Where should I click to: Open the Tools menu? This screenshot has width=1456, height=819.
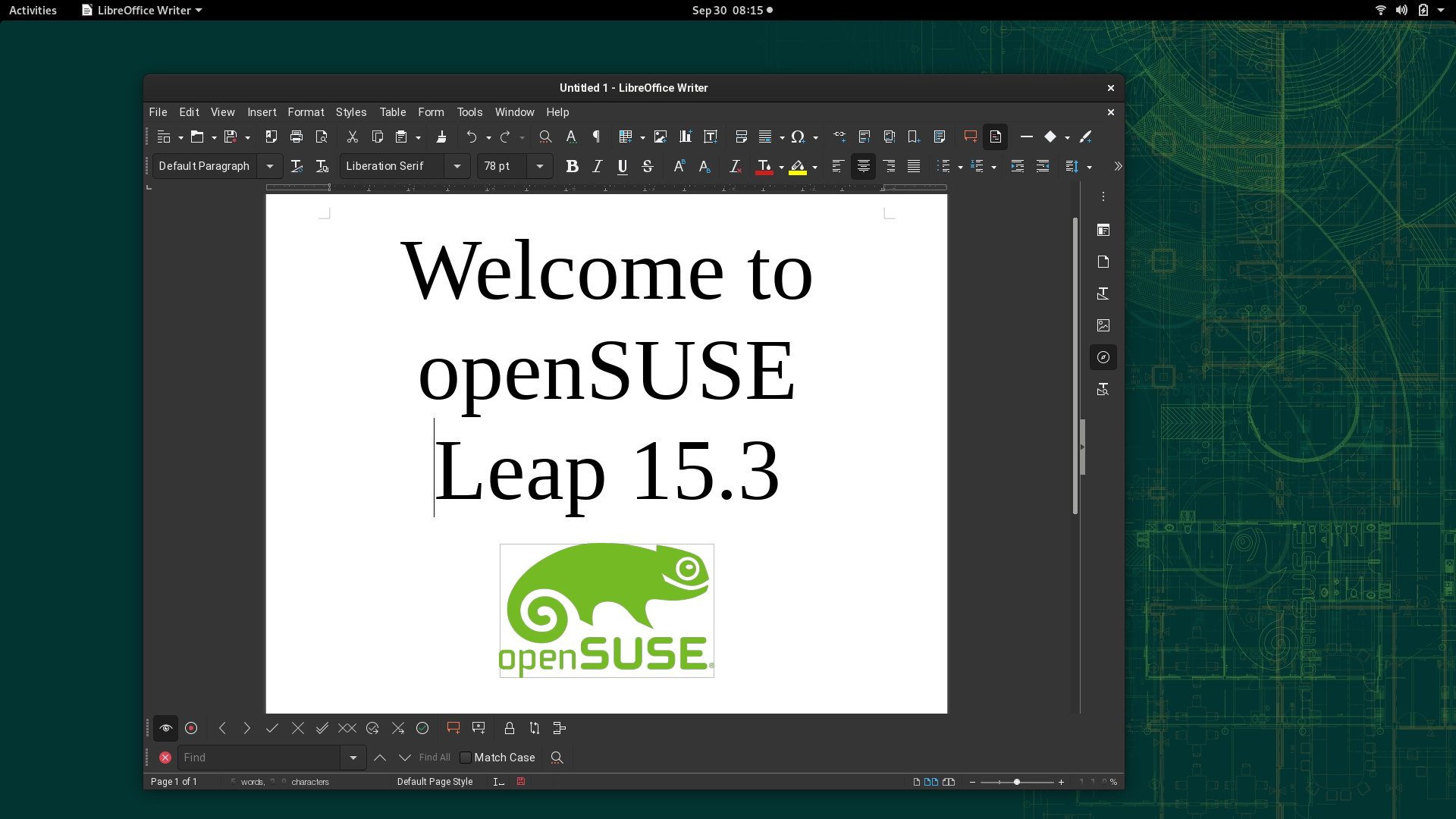(x=469, y=112)
